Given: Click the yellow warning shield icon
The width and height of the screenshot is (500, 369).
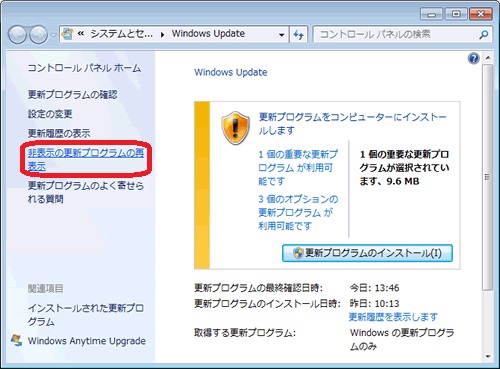Looking at the screenshot, I should click(x=236, y=128).
